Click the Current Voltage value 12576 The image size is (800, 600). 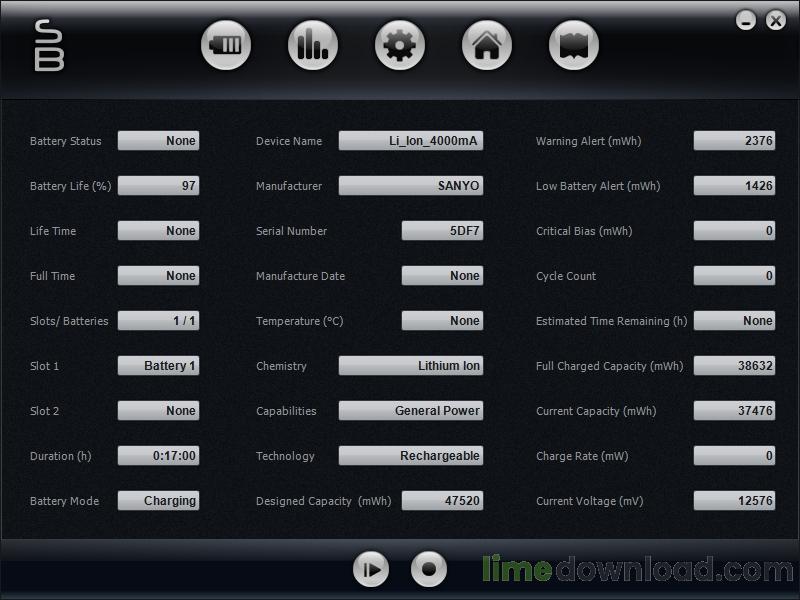pos(734,501)
